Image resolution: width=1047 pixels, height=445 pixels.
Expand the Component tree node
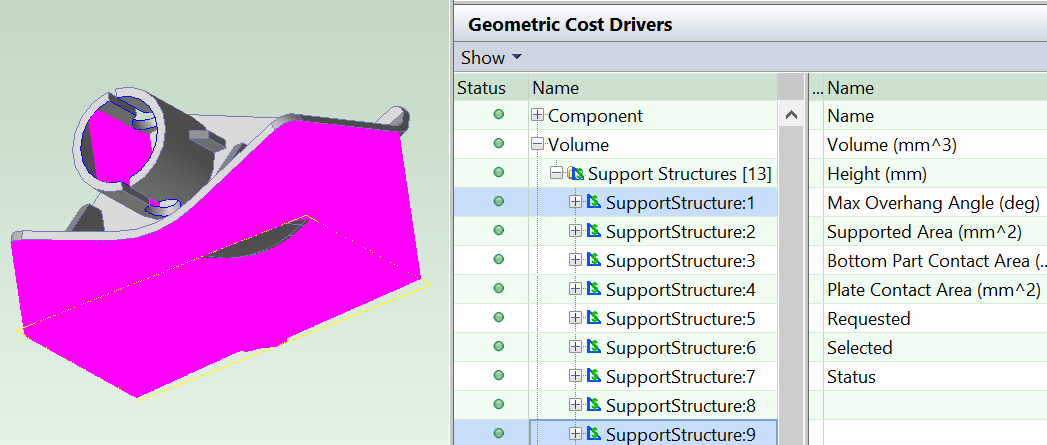[538, 116]
